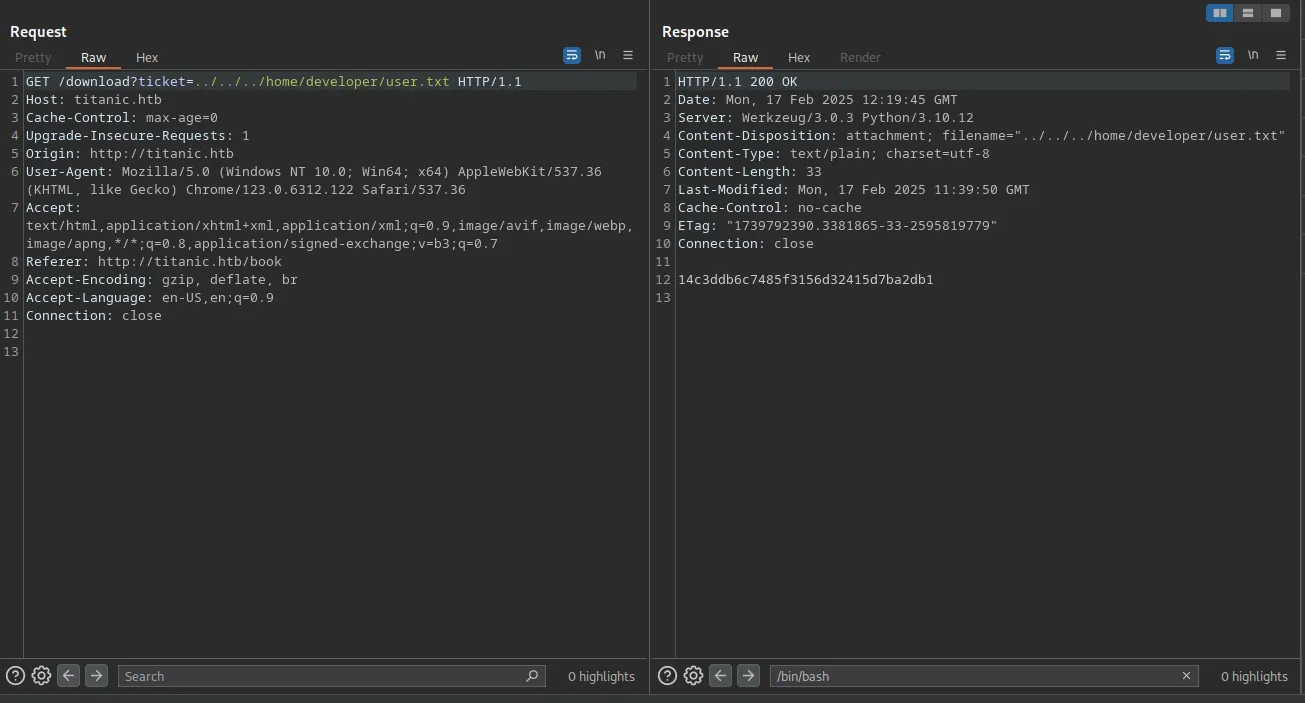
Task: Click the Request Connection: close header
Action: point(94,316)
